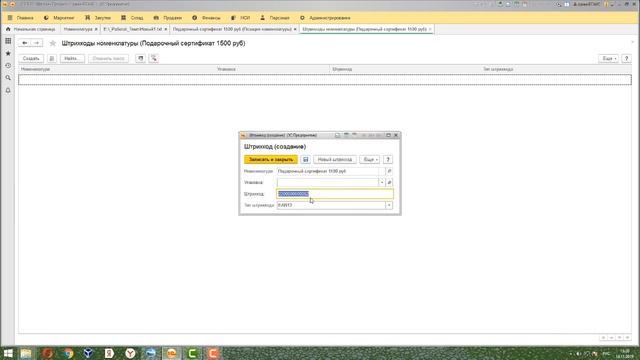The height and width of the screenshot is (360, 640).
Task: Expand the Тип штрихкода dropdown arrow
Action: [389, 205]
